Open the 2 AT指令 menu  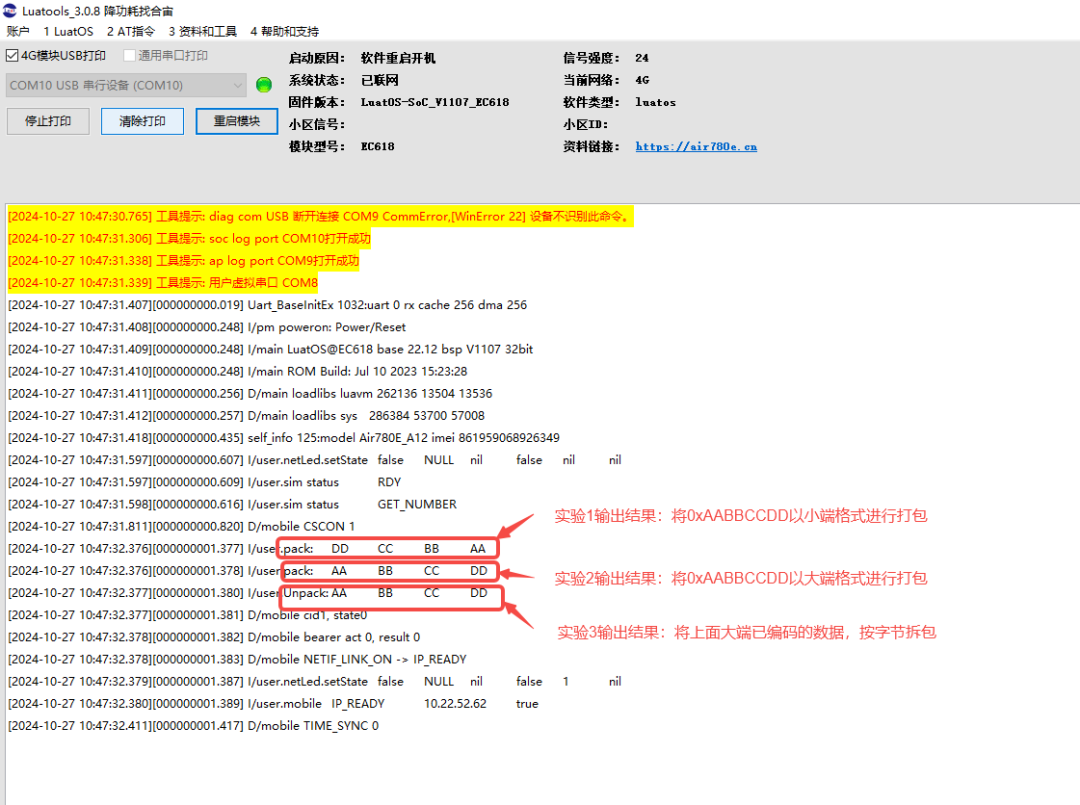131,32
